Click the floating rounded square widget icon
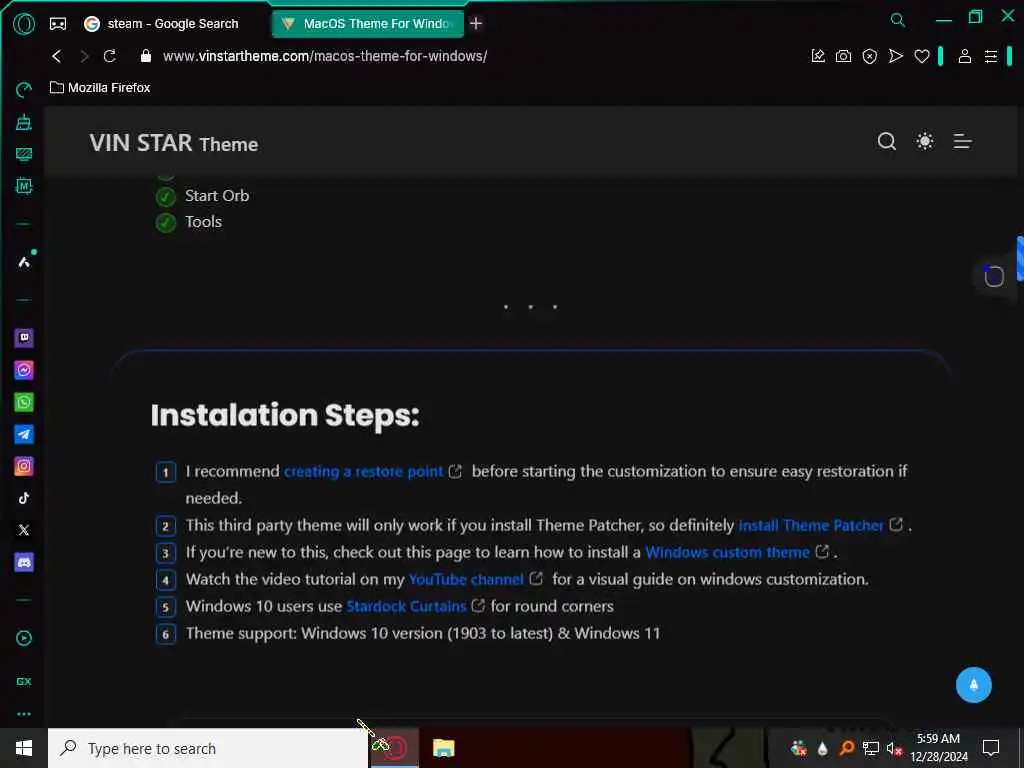 (x=993, y=276)
